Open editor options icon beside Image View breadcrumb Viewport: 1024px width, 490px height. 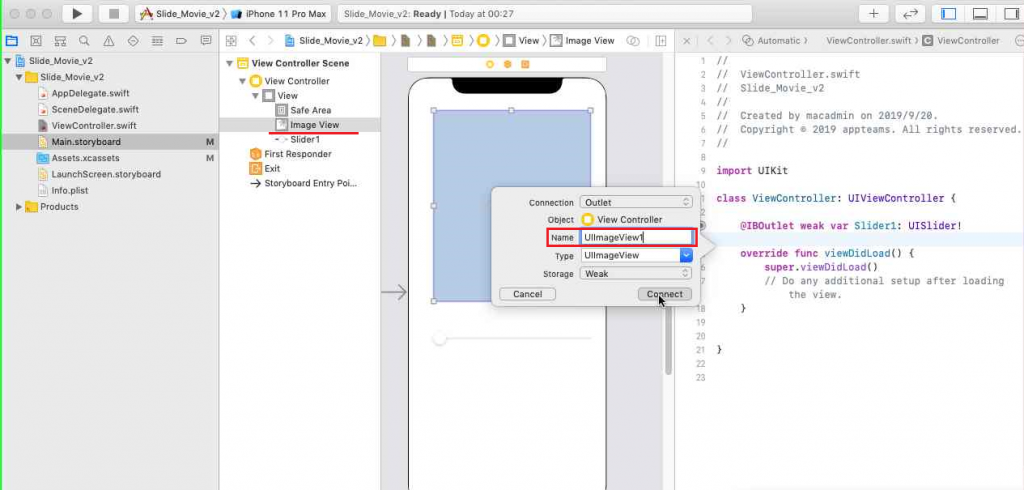click(632, 41)
